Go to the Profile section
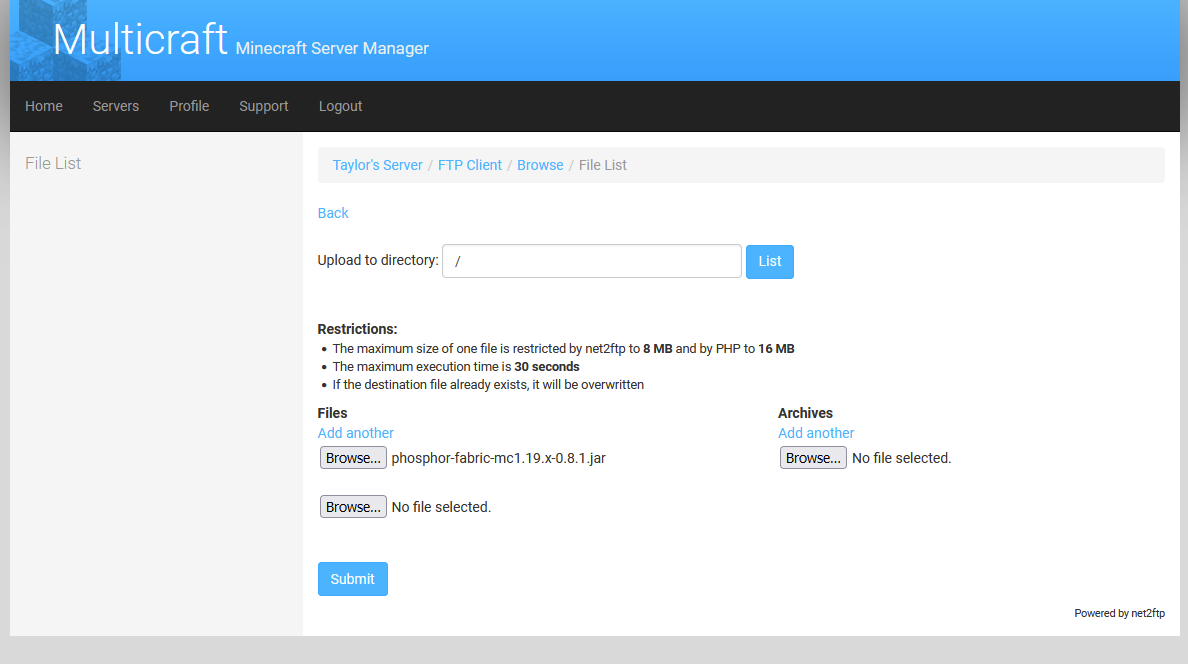 coord(189,106)
